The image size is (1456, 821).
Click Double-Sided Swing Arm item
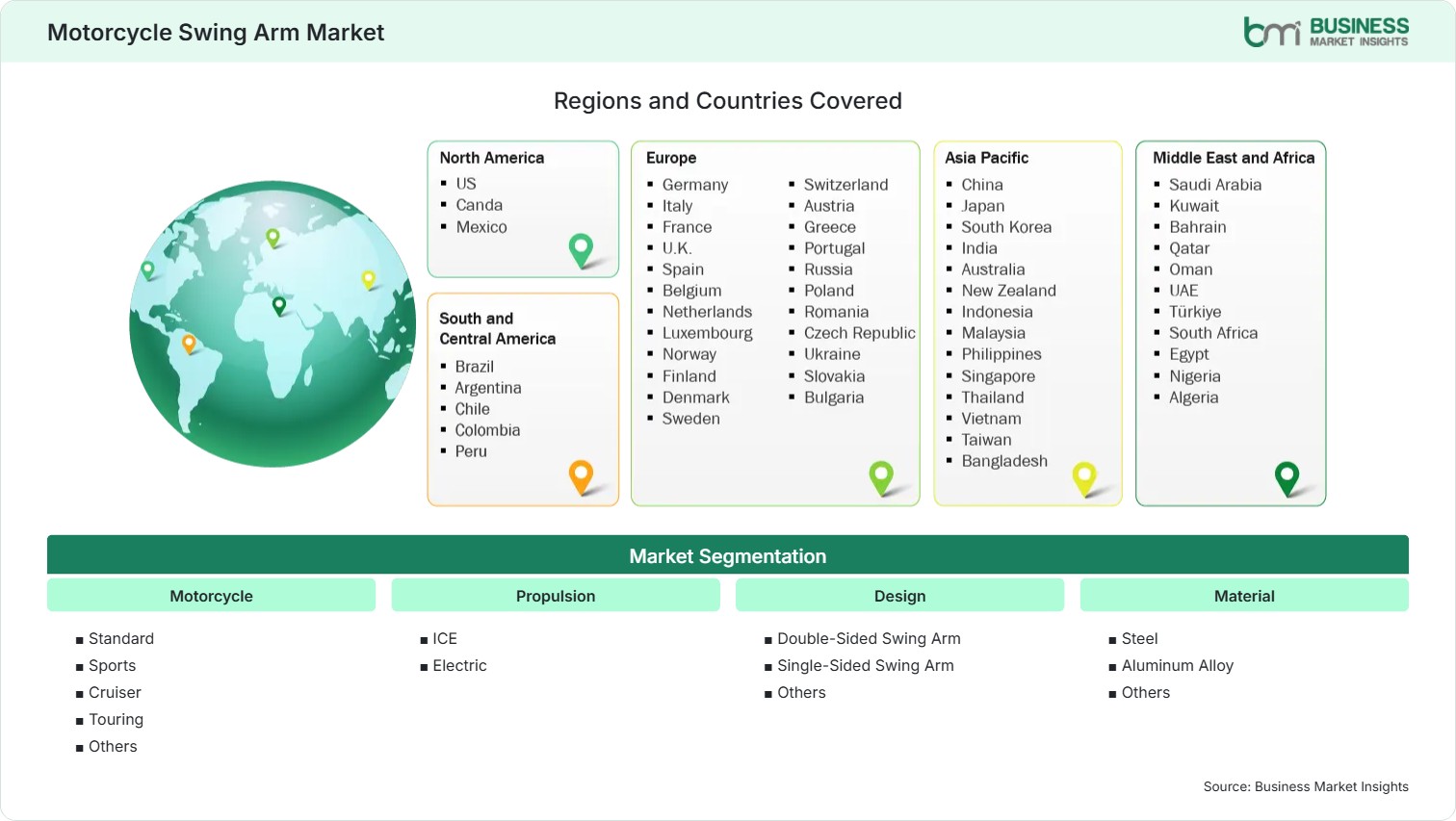tap(869, 639)
